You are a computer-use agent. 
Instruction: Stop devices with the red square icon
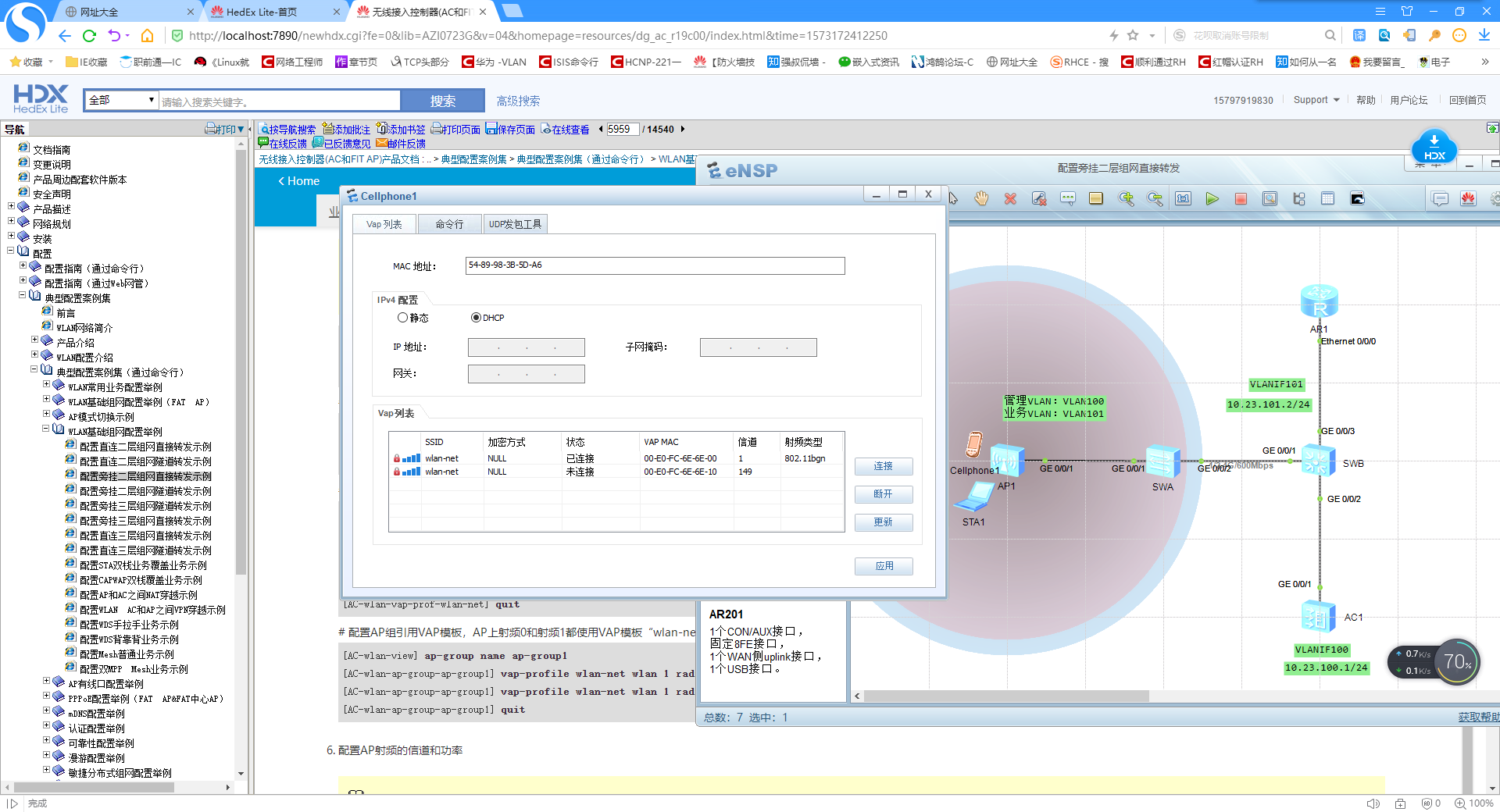point(1241,199)
